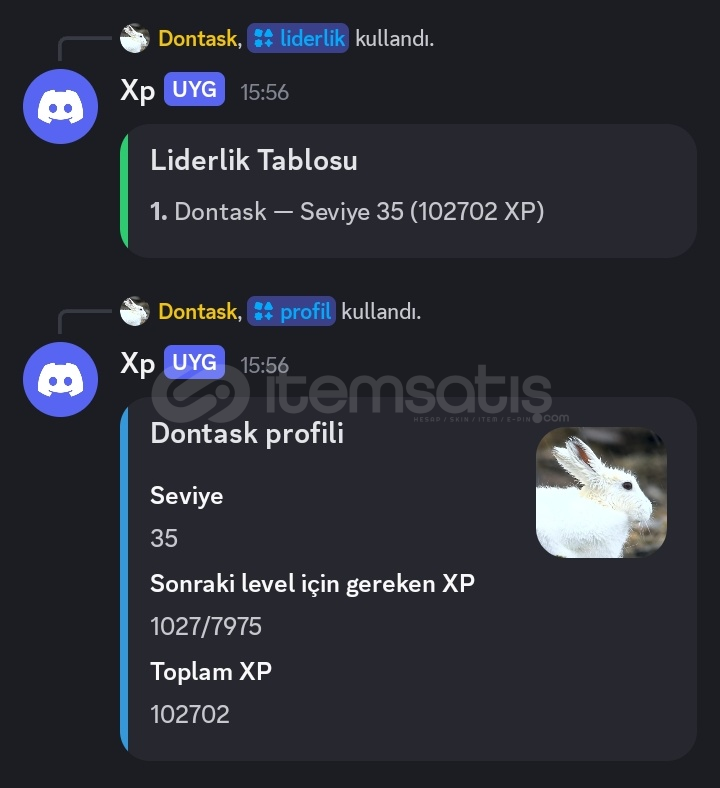720x788 pixels.
Task: Select the liderlik command tag
Action: pos(298,38)
